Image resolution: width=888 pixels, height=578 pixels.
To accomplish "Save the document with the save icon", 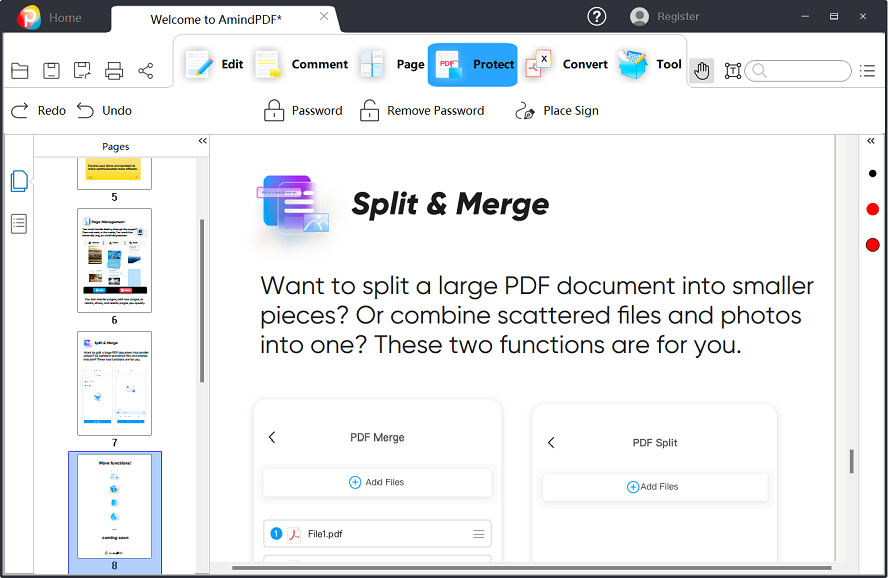I will (x=50, y=70).
